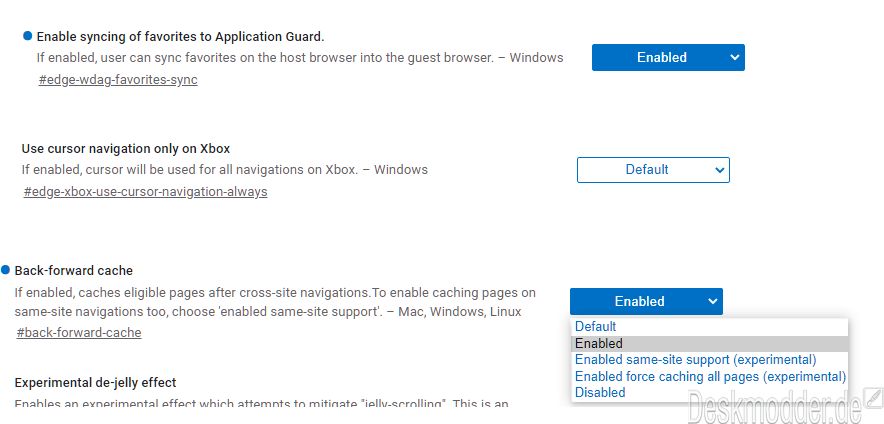This screenshot has height=424, width=884.
Task: Click the Back-forward cache flag title
Action: [73, 270]
